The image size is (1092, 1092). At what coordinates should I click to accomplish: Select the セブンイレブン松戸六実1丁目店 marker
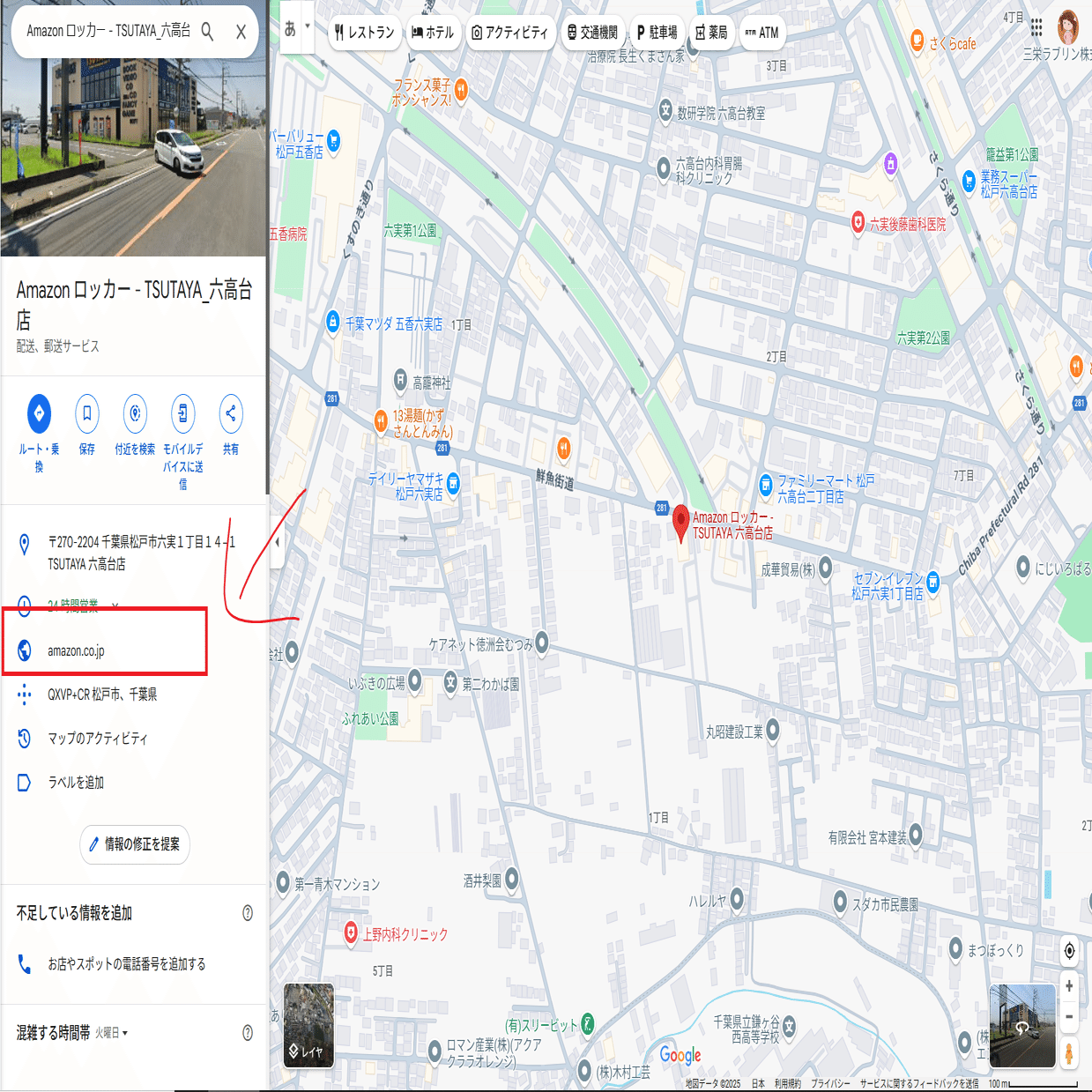tap(933, 582)
